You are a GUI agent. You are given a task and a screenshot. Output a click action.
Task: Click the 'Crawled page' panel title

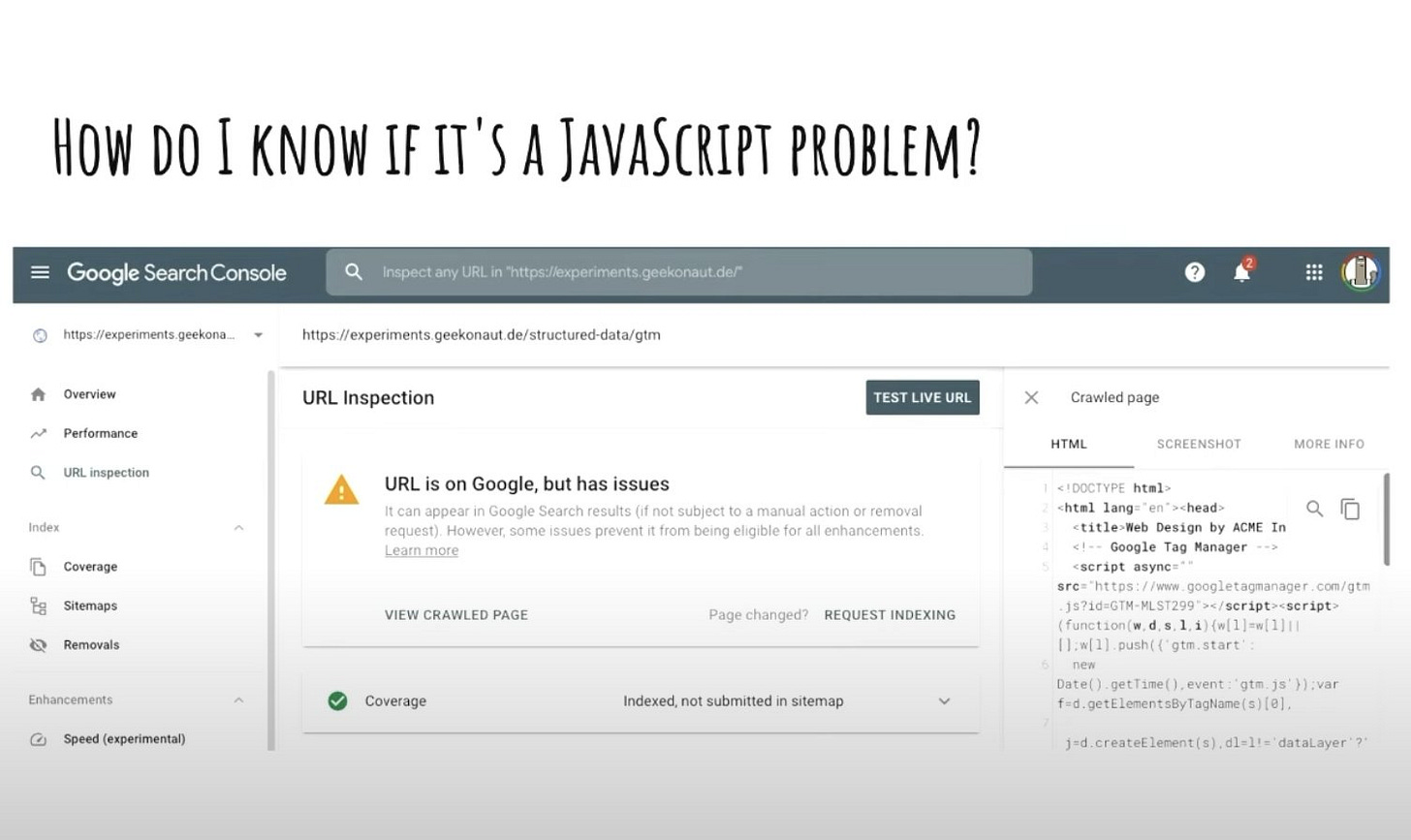[x=1114, y=397]
